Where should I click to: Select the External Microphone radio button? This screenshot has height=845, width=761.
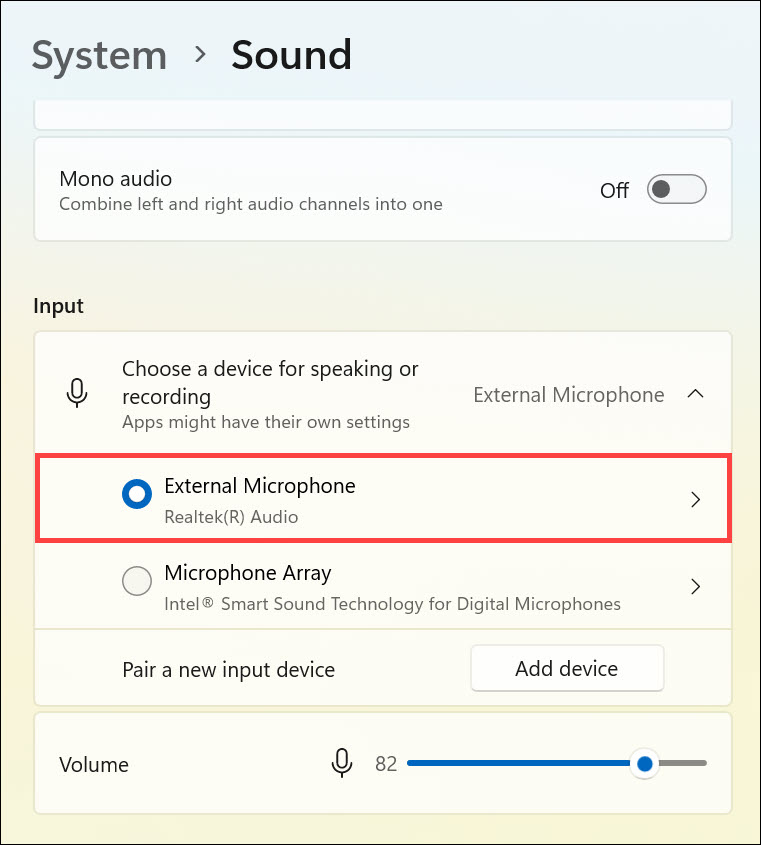[x=136, y=494]
